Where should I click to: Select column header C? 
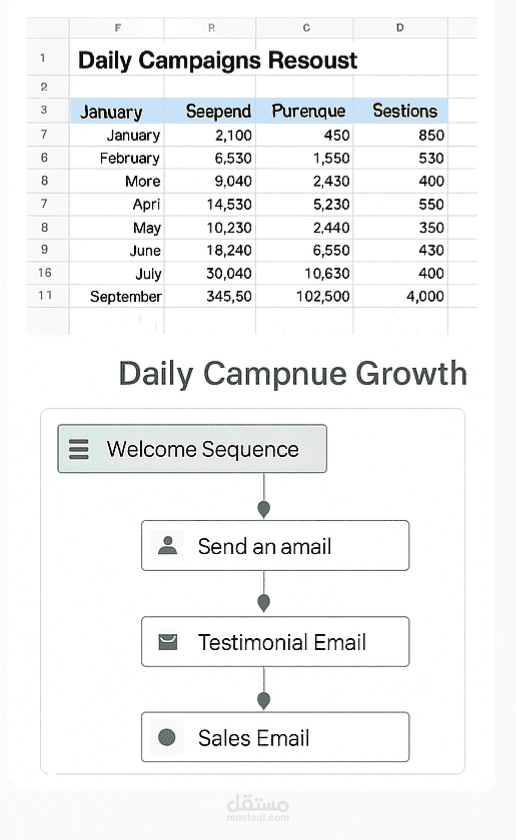coord(305,28)
